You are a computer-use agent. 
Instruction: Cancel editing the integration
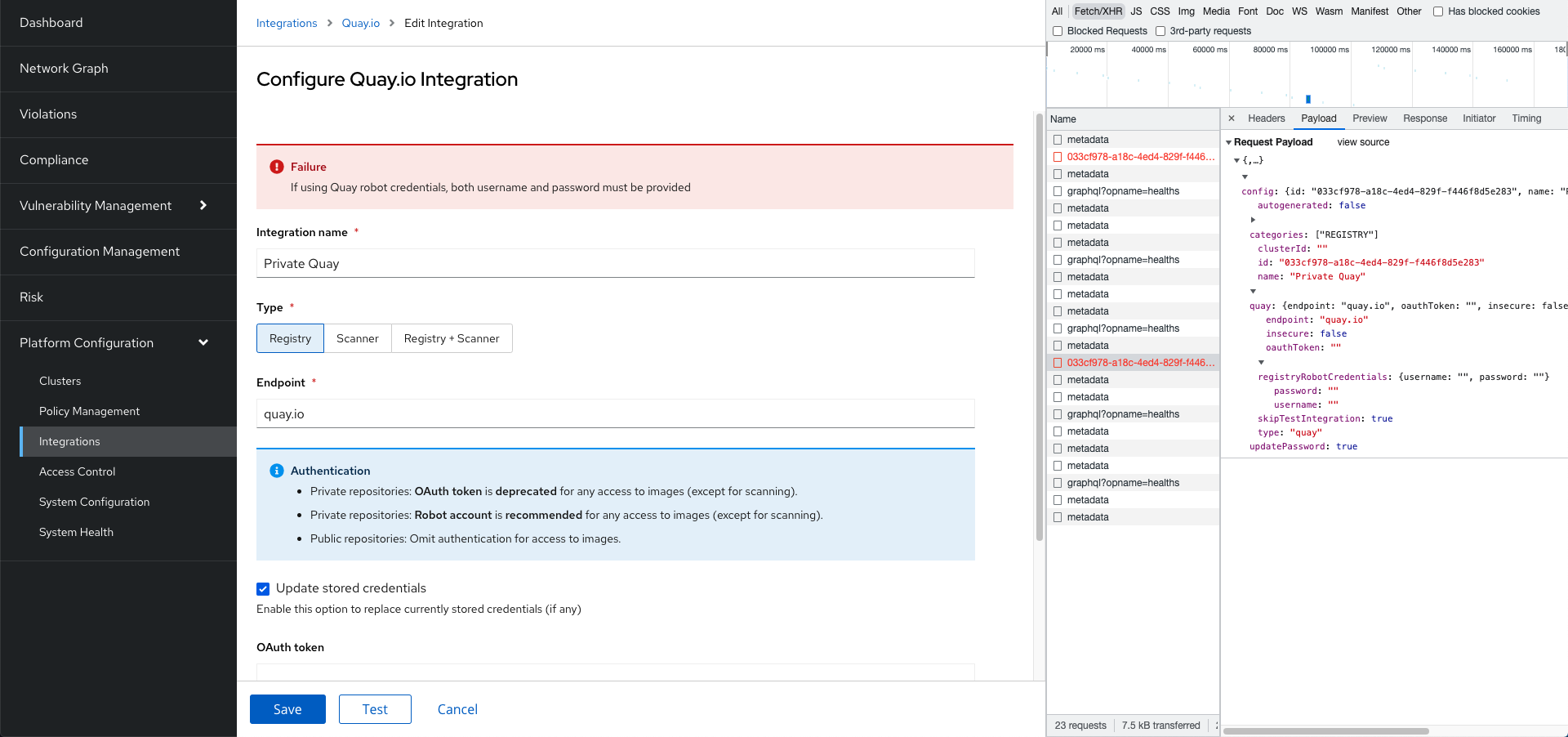click(457, 709)
